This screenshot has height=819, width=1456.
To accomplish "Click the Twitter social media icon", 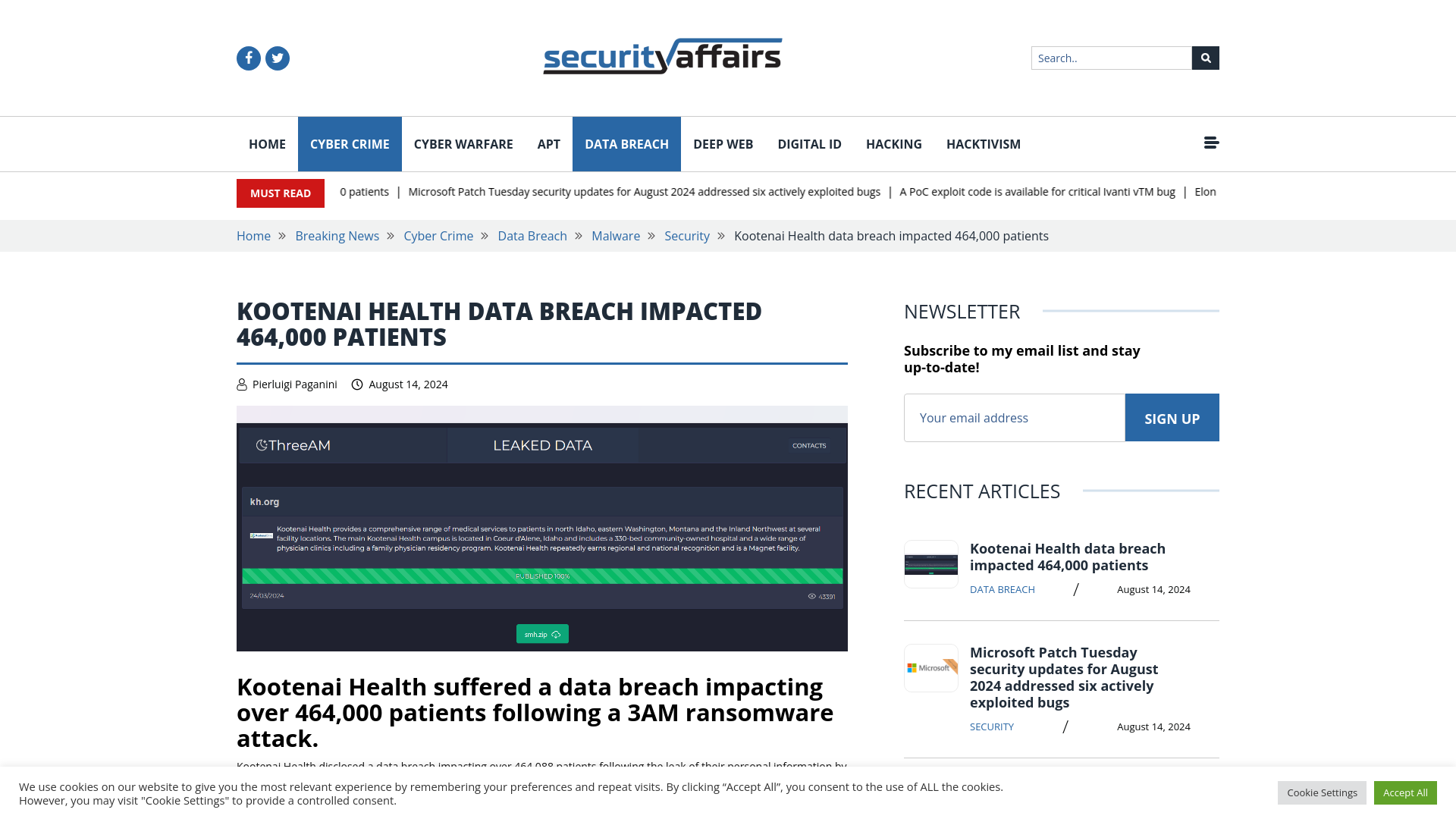I will click(277, 57).
